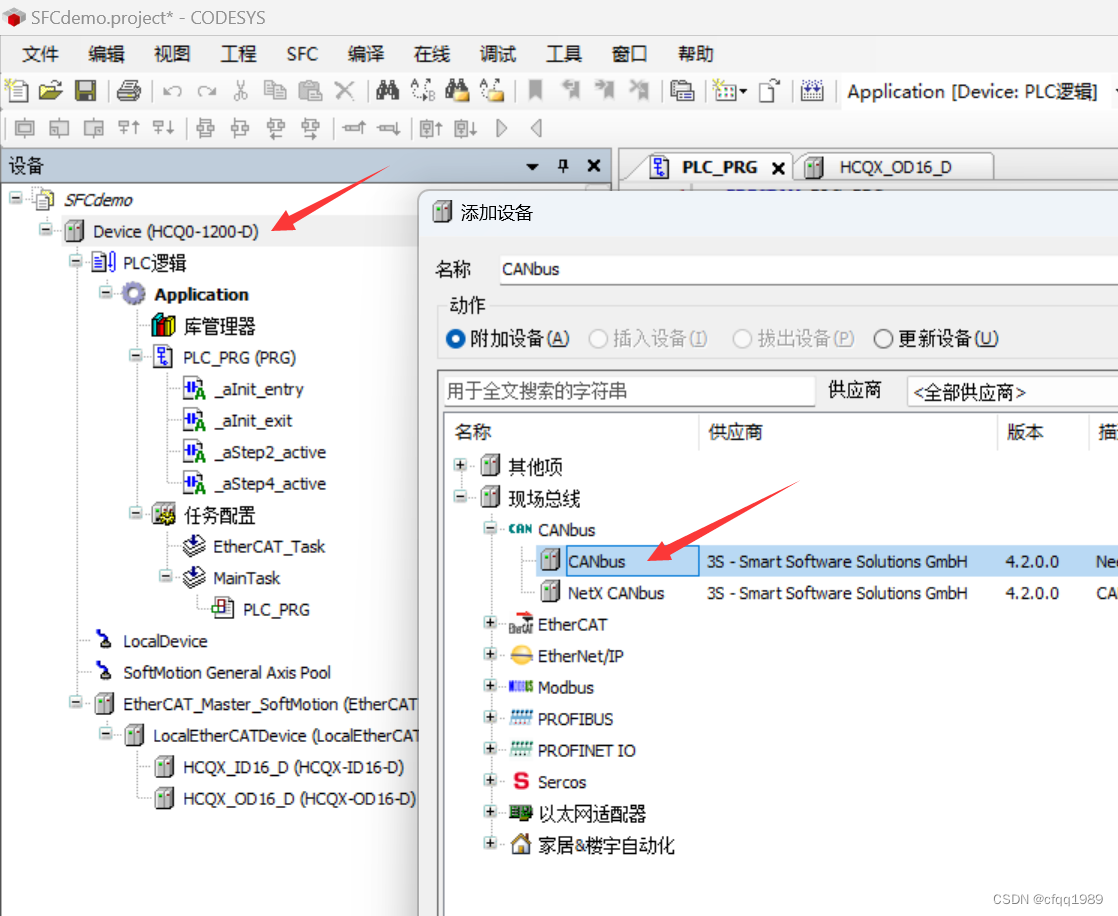Select the CANbus 4.2.0.0 device row
1118x916 pixels.
(x=827, y=562)
